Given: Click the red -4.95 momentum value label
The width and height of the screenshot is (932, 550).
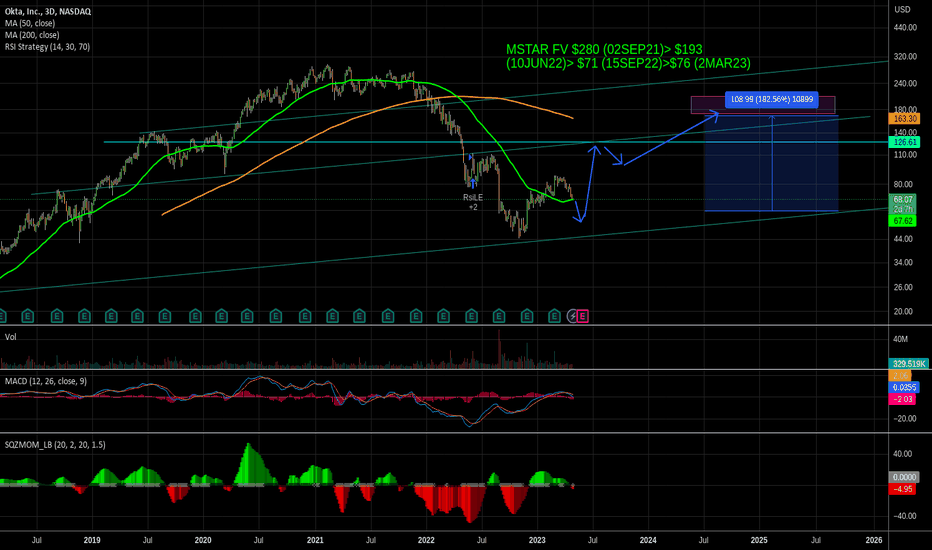Looking at the screenshot, I should 902,489.
